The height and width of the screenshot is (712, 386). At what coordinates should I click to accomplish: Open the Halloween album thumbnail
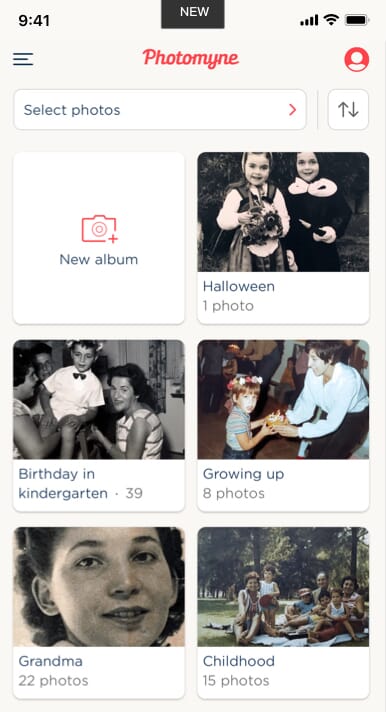283,212
